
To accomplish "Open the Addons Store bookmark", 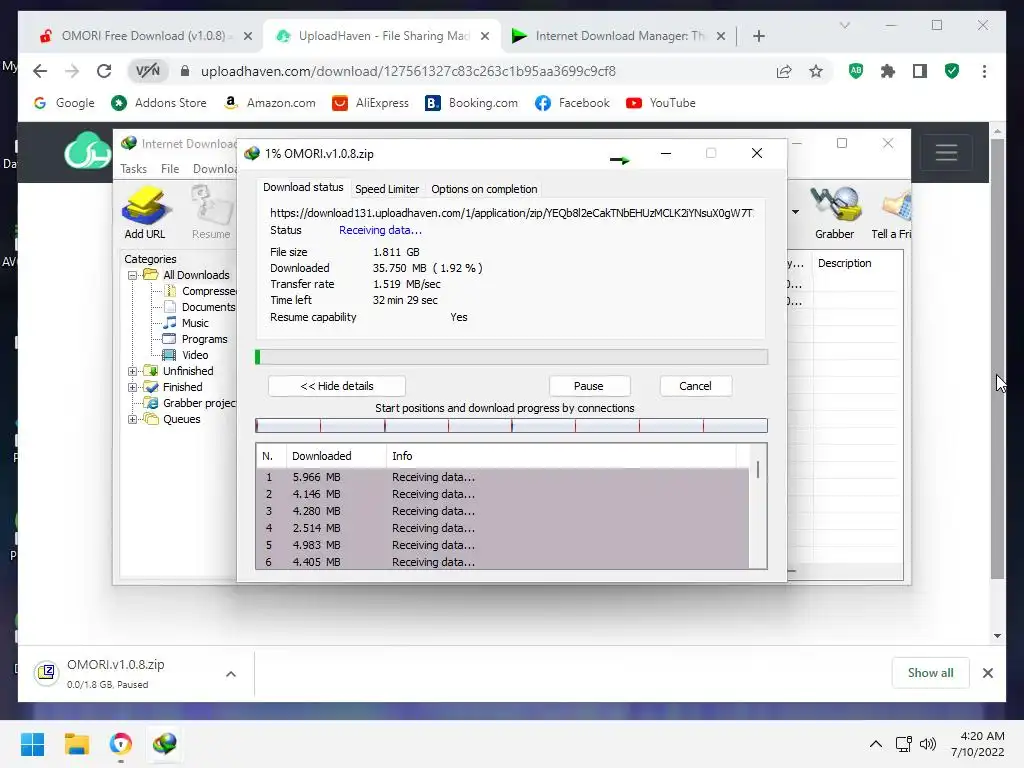I will tap(159, 103).
